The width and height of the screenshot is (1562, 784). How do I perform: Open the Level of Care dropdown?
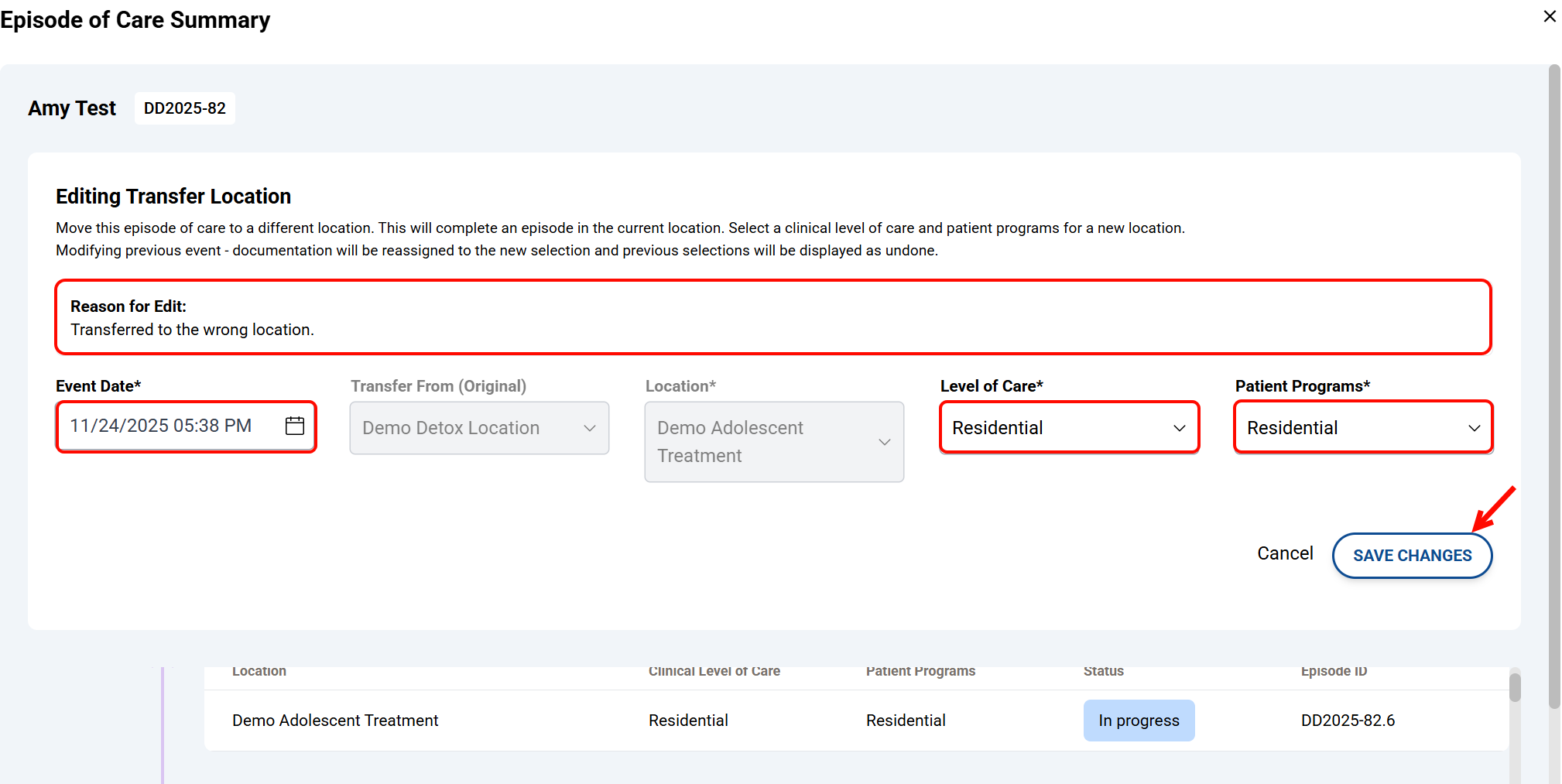(1068, 428)
